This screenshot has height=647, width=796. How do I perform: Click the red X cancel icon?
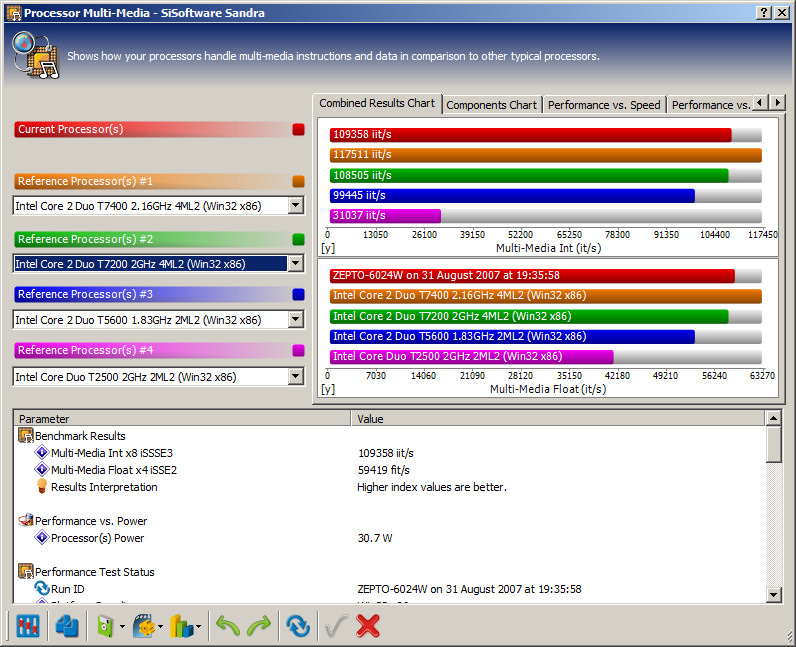(368, 626)
